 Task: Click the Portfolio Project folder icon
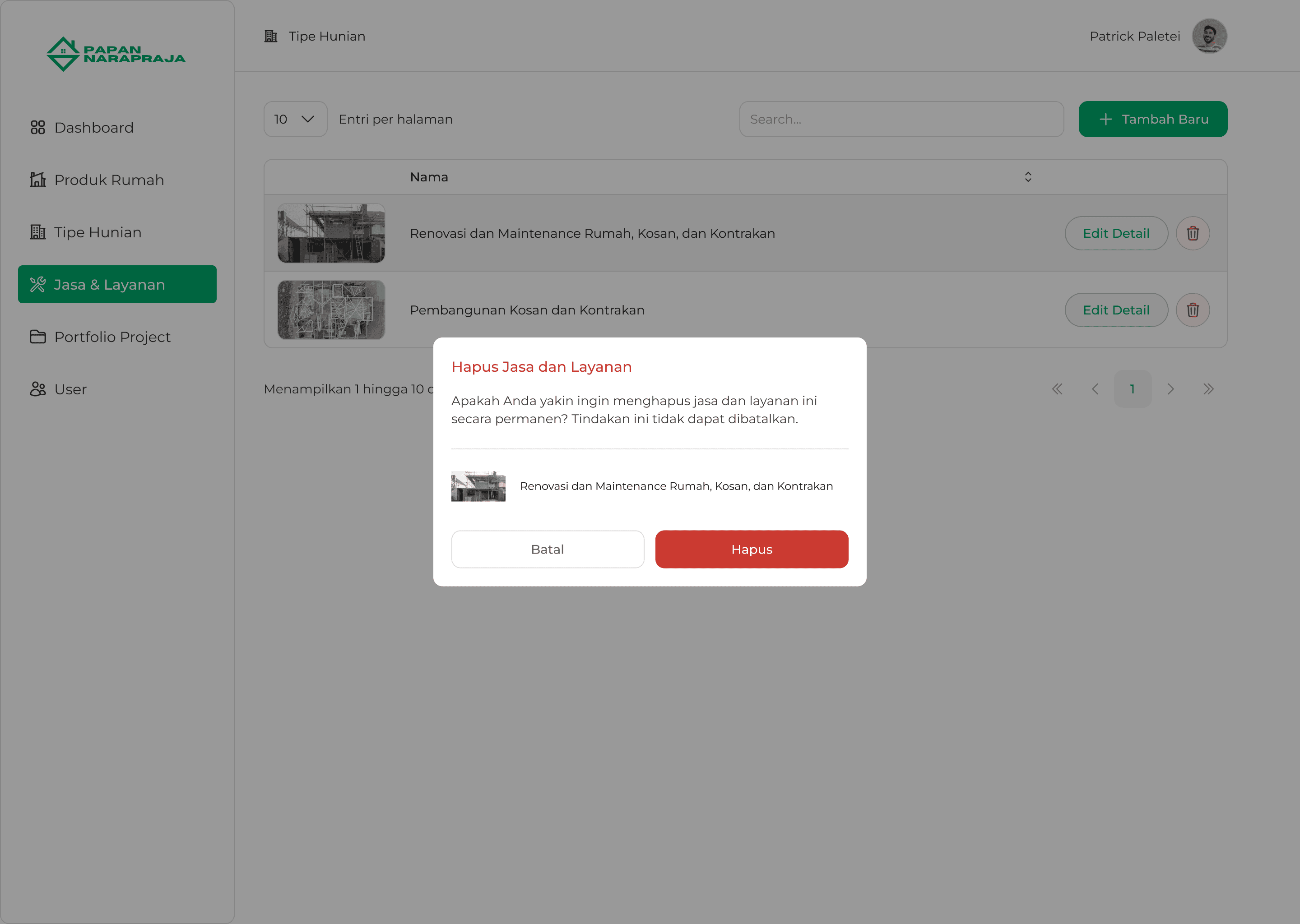click(x=37, y=337)
